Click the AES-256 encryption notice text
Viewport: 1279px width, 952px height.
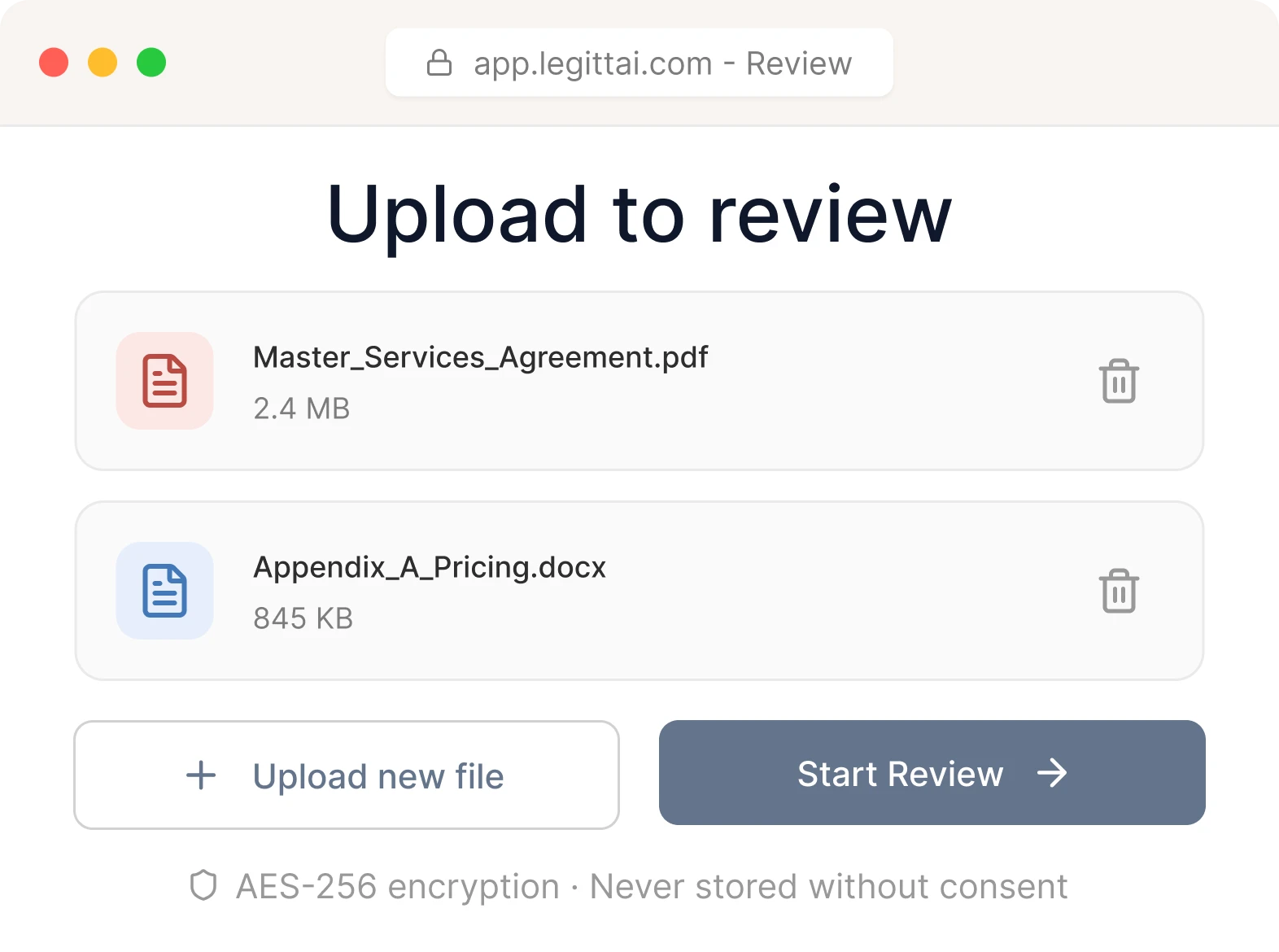(x=650, y=886)
